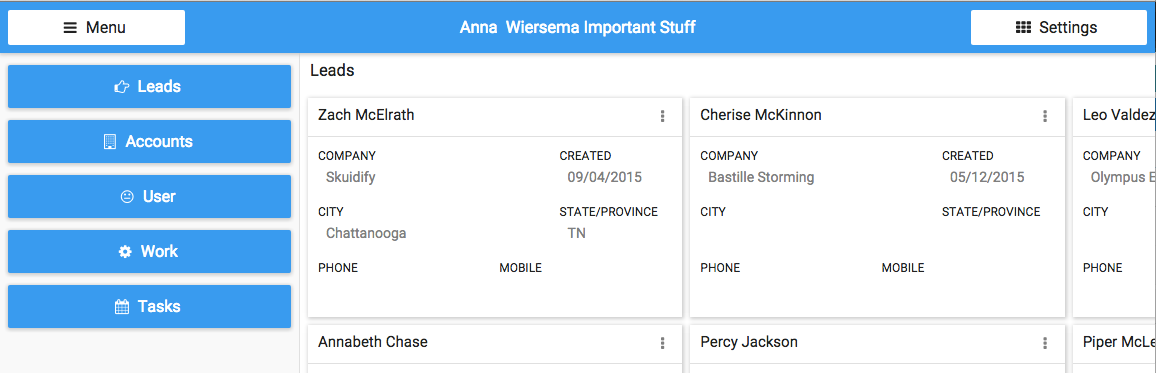Viewport: 1156px width, 373px height.
Task: Open Work section with gear icon
Action: 150,251
